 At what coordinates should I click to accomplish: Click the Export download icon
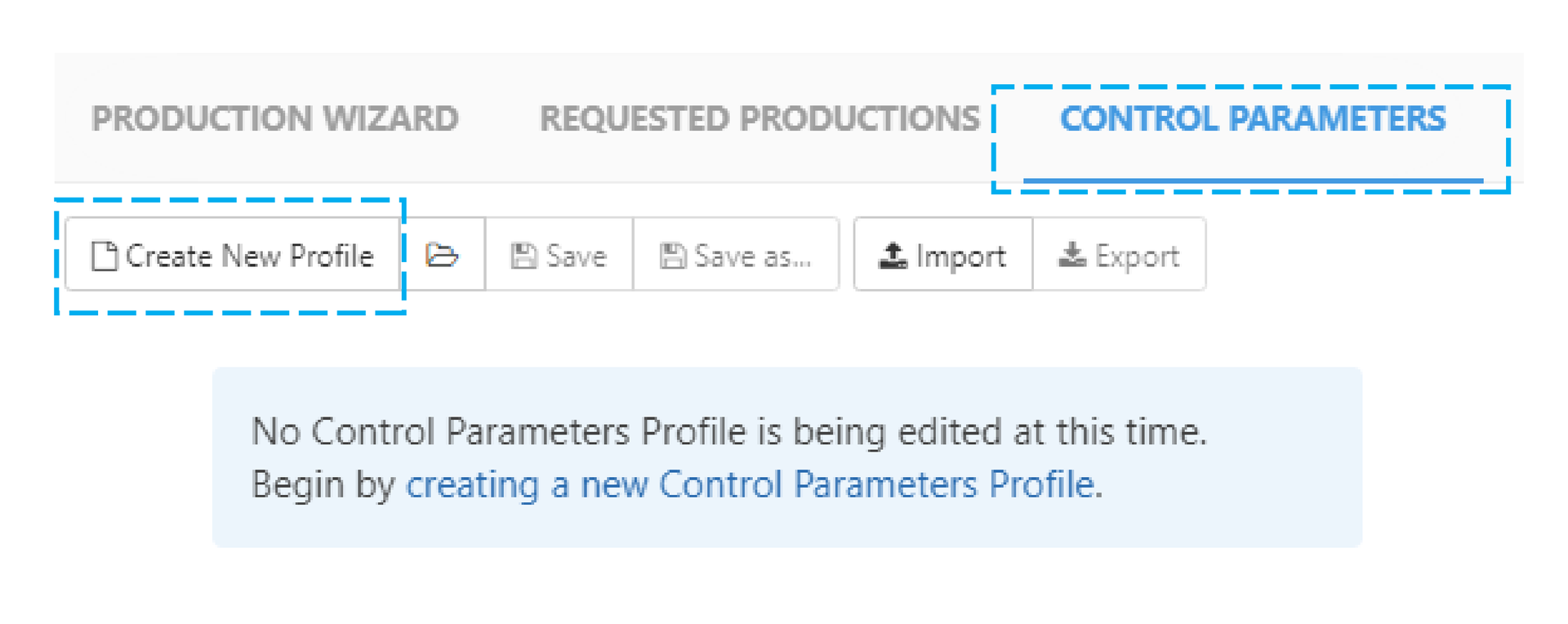[1072, 255]
